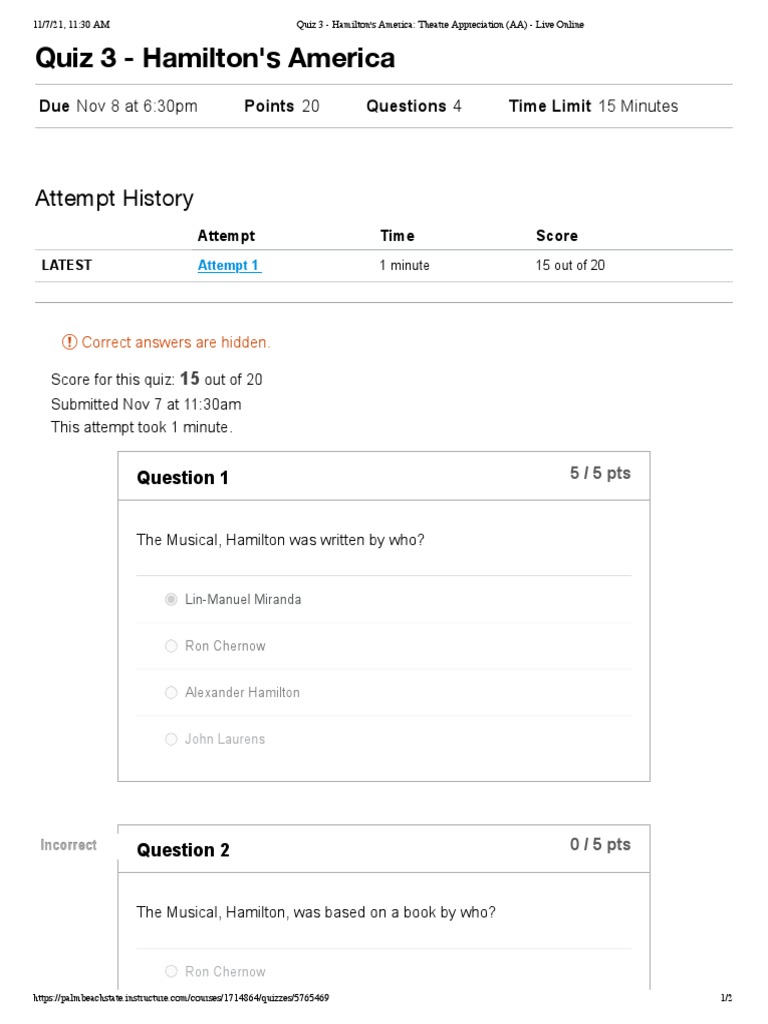
Task: Select the Lin-Manuel Miranda radio button
Action: (171, 599)
